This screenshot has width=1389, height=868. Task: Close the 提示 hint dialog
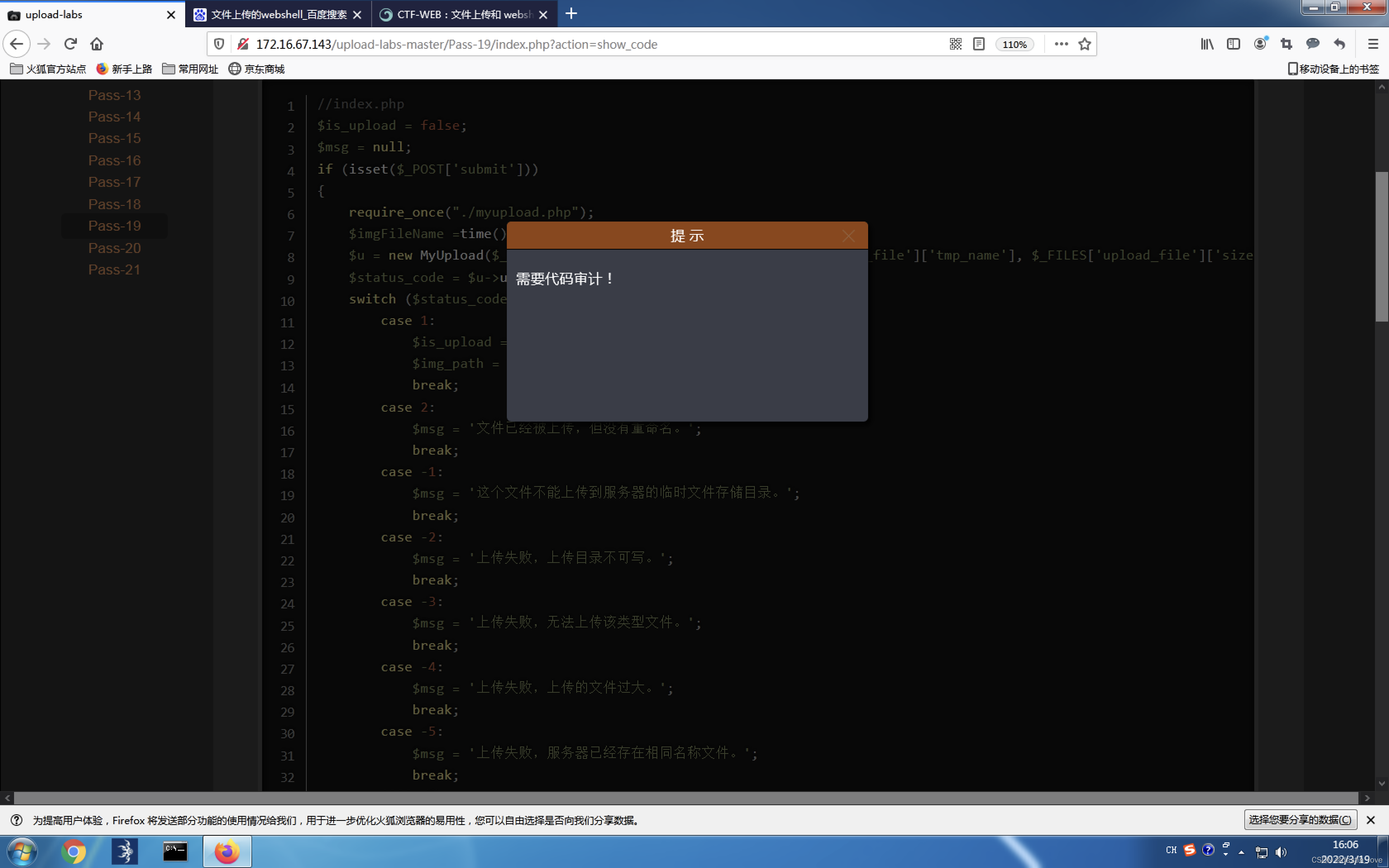[x=848, y=236]
